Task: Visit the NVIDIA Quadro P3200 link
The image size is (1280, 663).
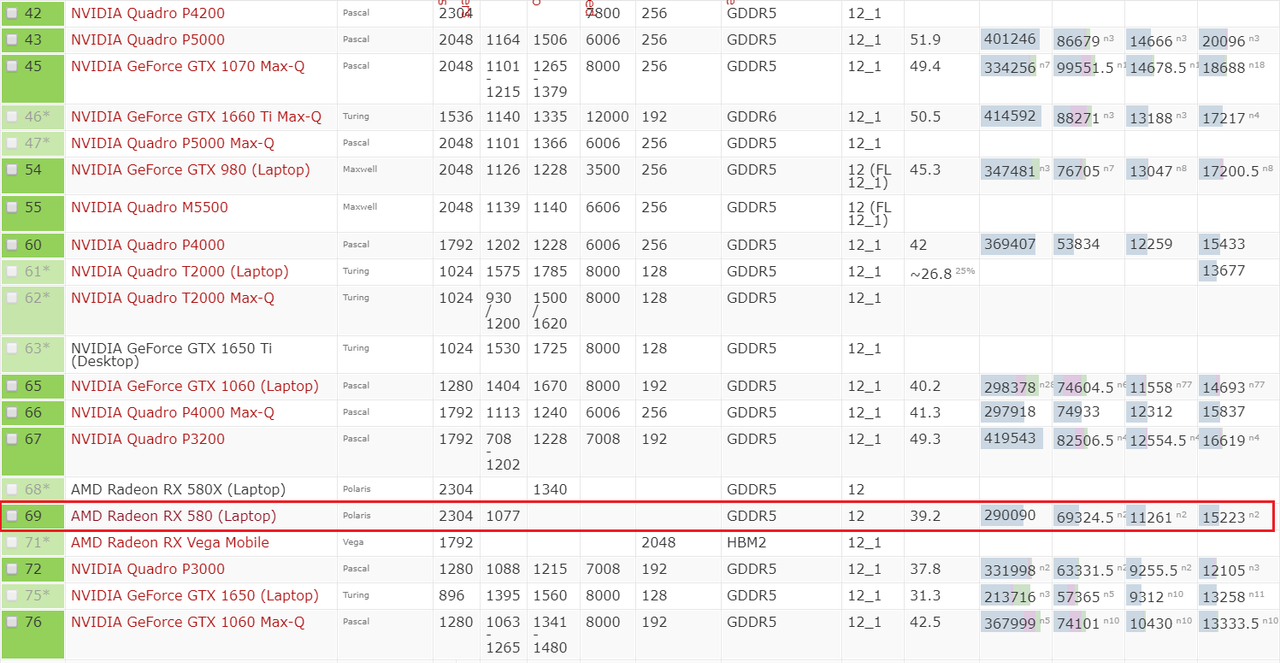Action: pos(148,439)
